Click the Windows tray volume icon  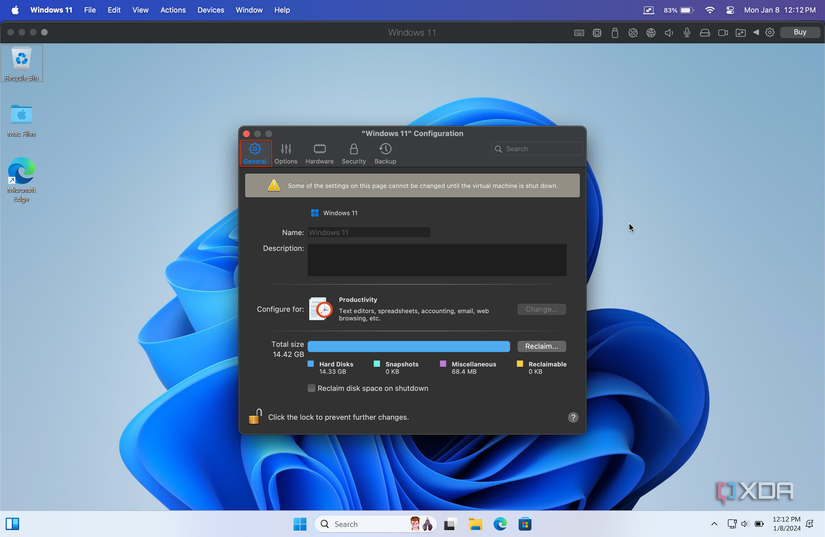pyautogui.click(x=744, y=524)
